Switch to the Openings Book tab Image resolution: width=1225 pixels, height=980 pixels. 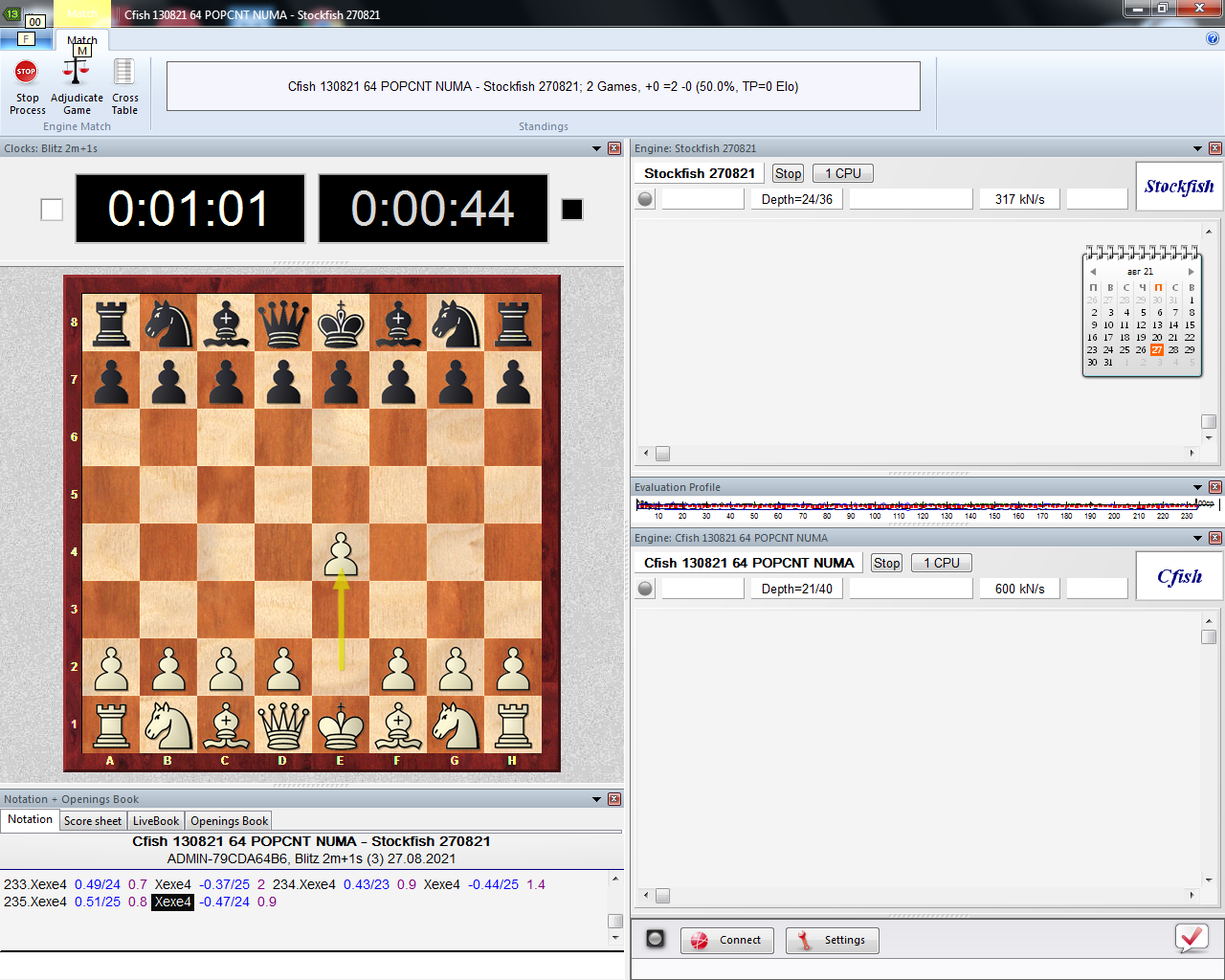[229, 821]
